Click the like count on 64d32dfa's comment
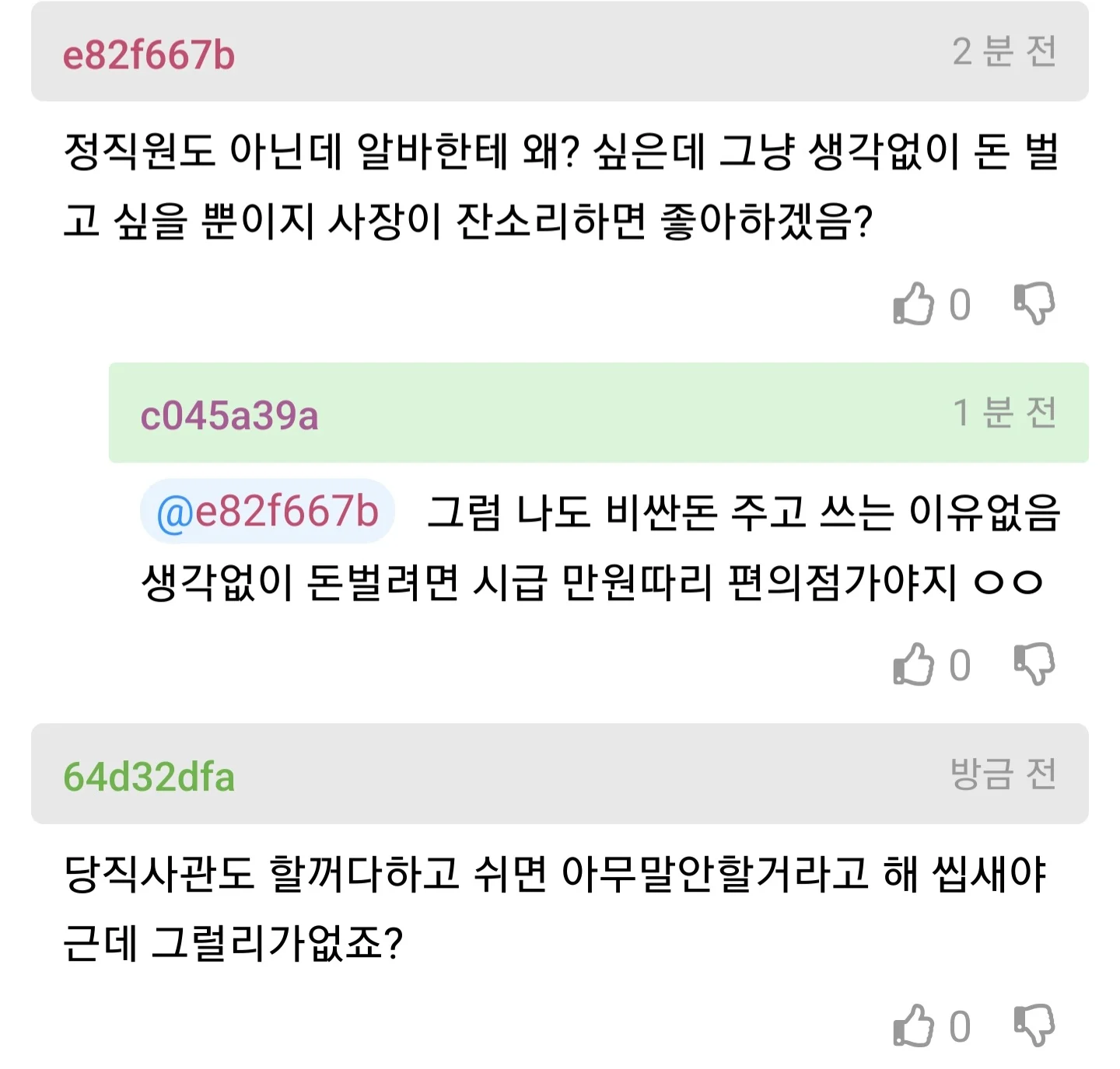The image size is (1120, 1069). coord(960,1027)
